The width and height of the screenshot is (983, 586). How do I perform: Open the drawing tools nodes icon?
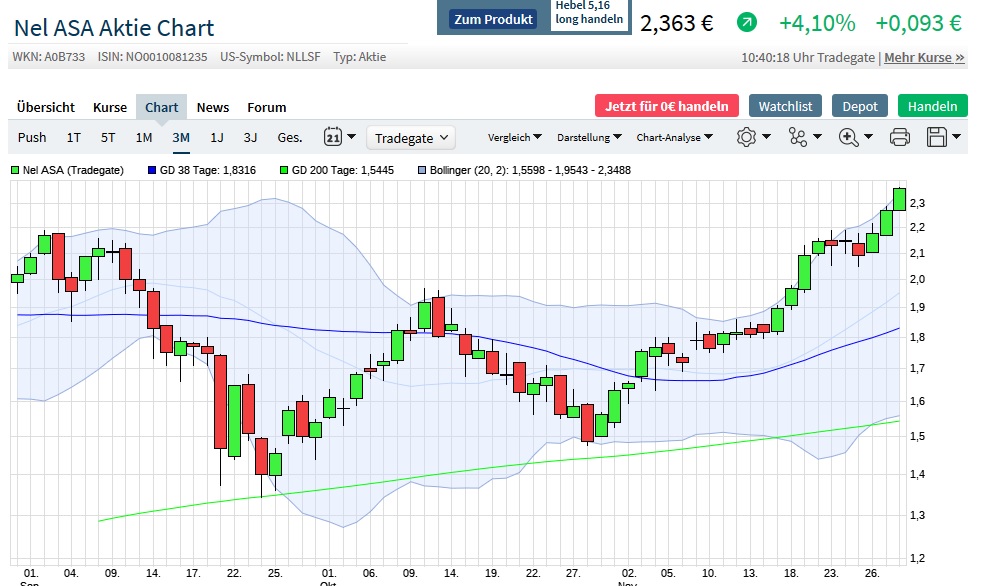click(797, 137)
